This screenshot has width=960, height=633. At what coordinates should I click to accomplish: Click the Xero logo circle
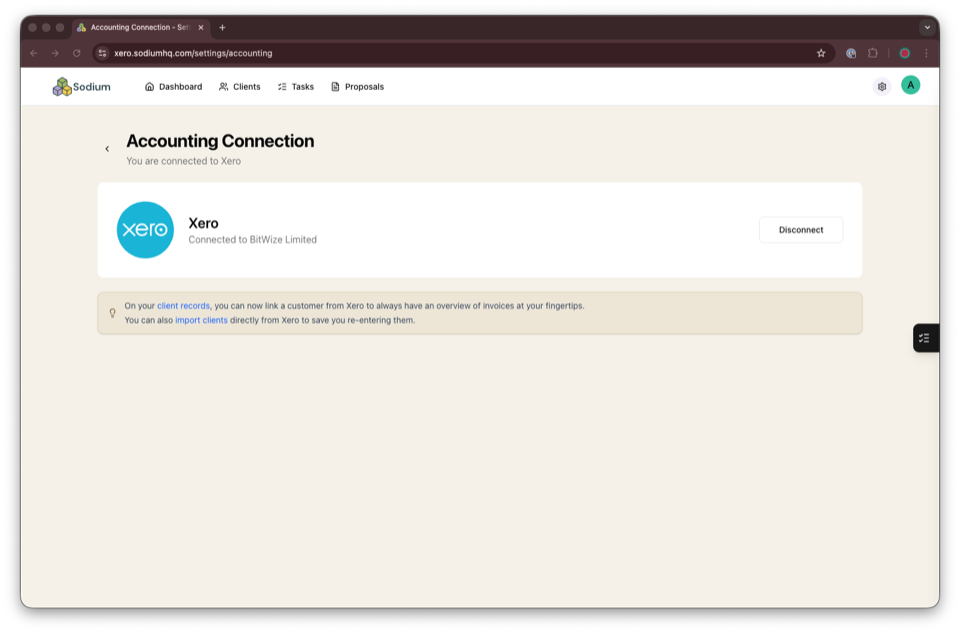point(145,230)
